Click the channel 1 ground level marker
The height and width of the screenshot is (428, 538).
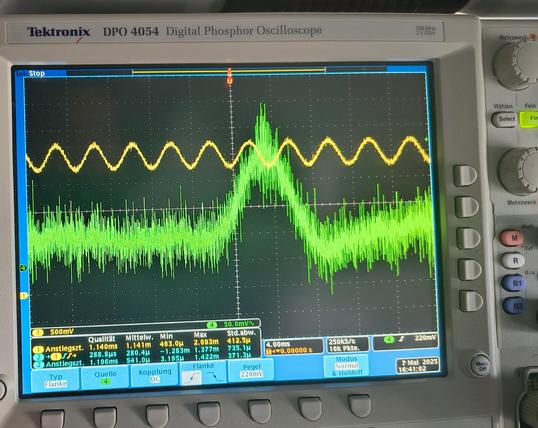(23, 296)
